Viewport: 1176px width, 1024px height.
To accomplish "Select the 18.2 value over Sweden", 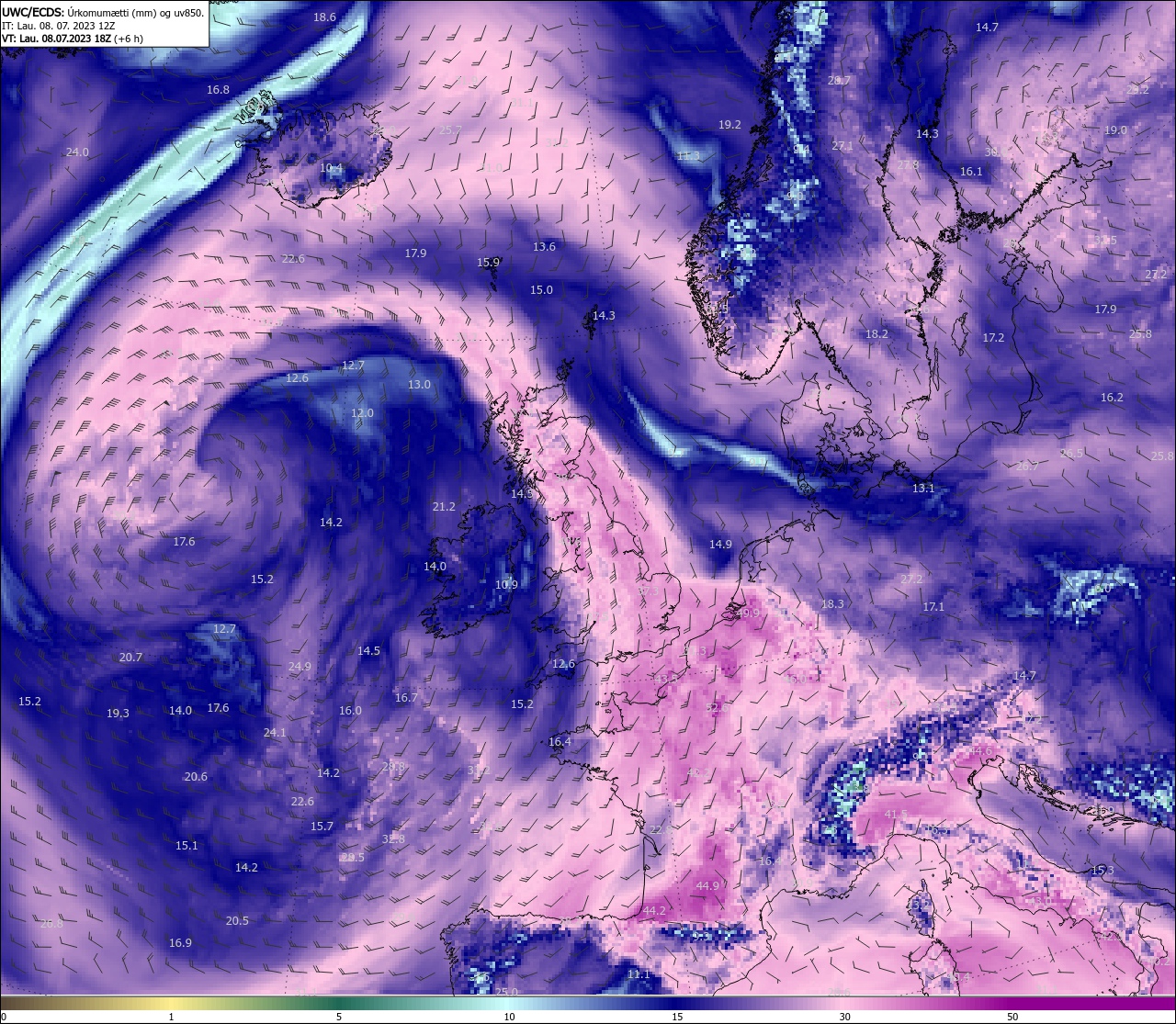I will click(876, 334).
